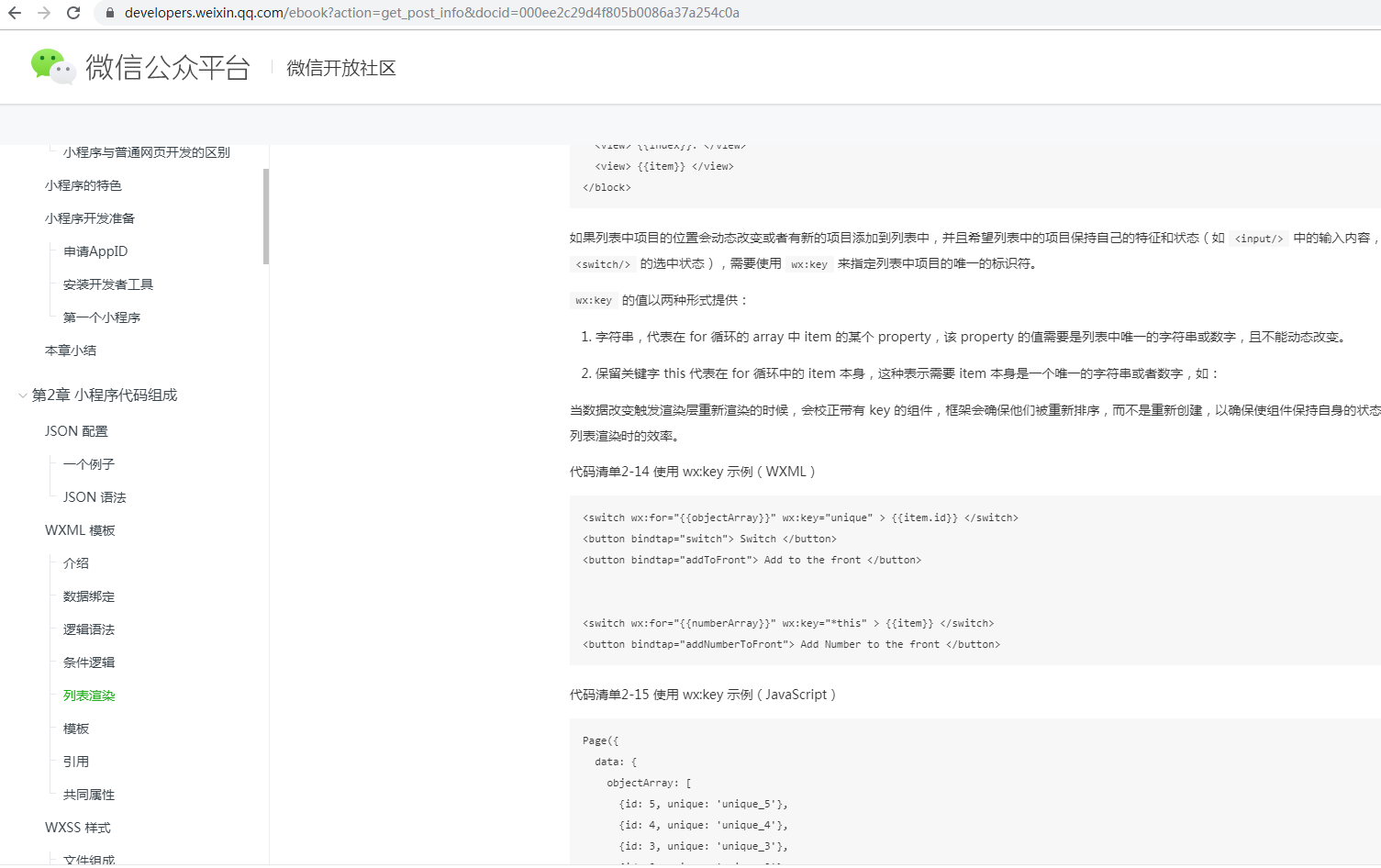Open the JSON 配置 section
The width and height of the screenshot is (1381, 868).
[76, 430]
